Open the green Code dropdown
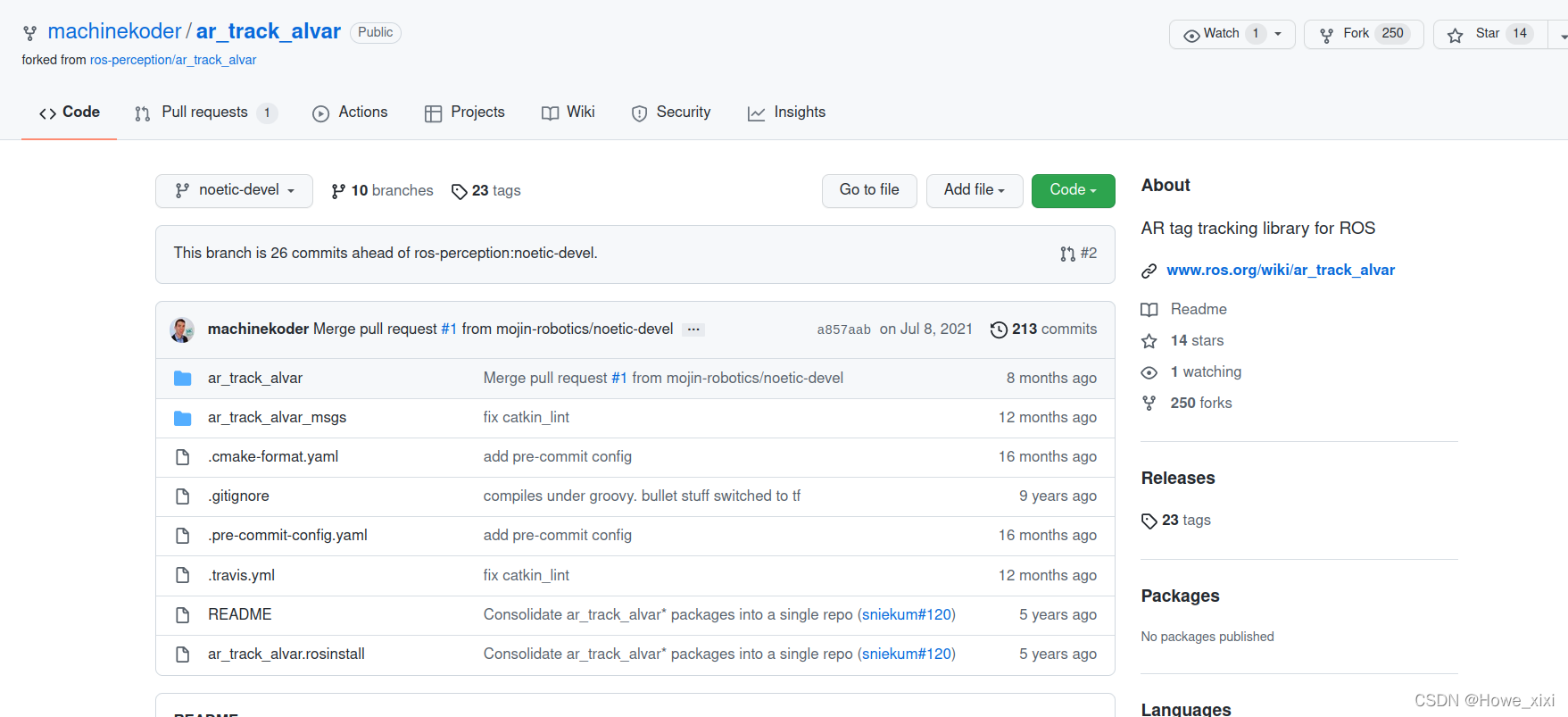This screenshot has width=1568, height=717. click(x=1074, y=191)
